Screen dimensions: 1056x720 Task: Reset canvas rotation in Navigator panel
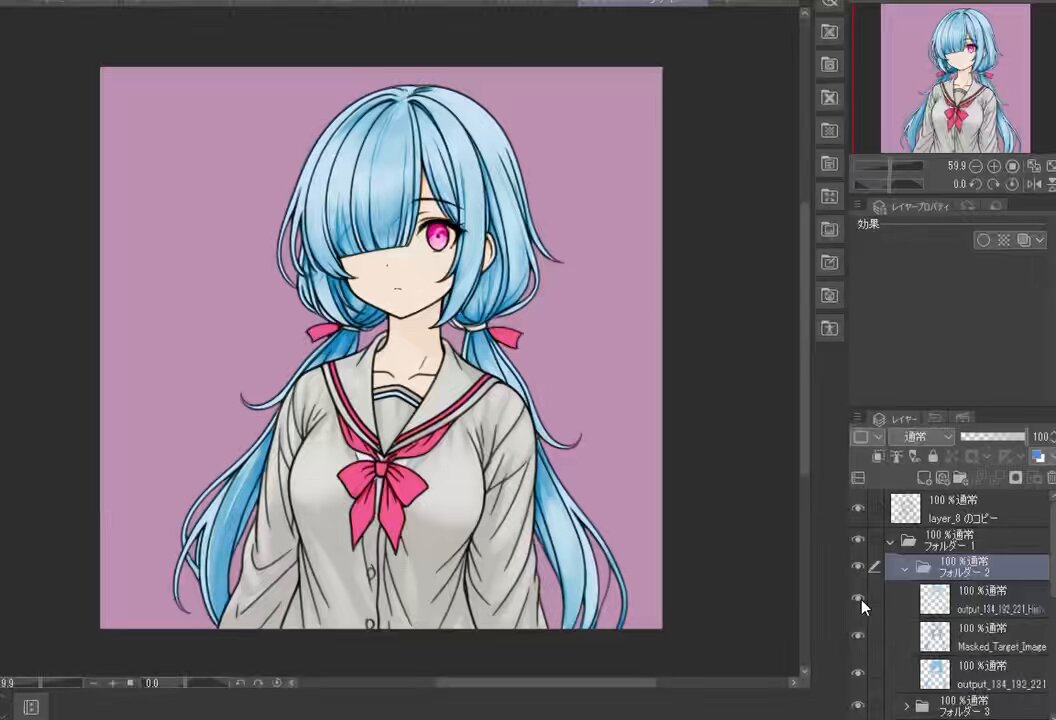click(1012, 184)
